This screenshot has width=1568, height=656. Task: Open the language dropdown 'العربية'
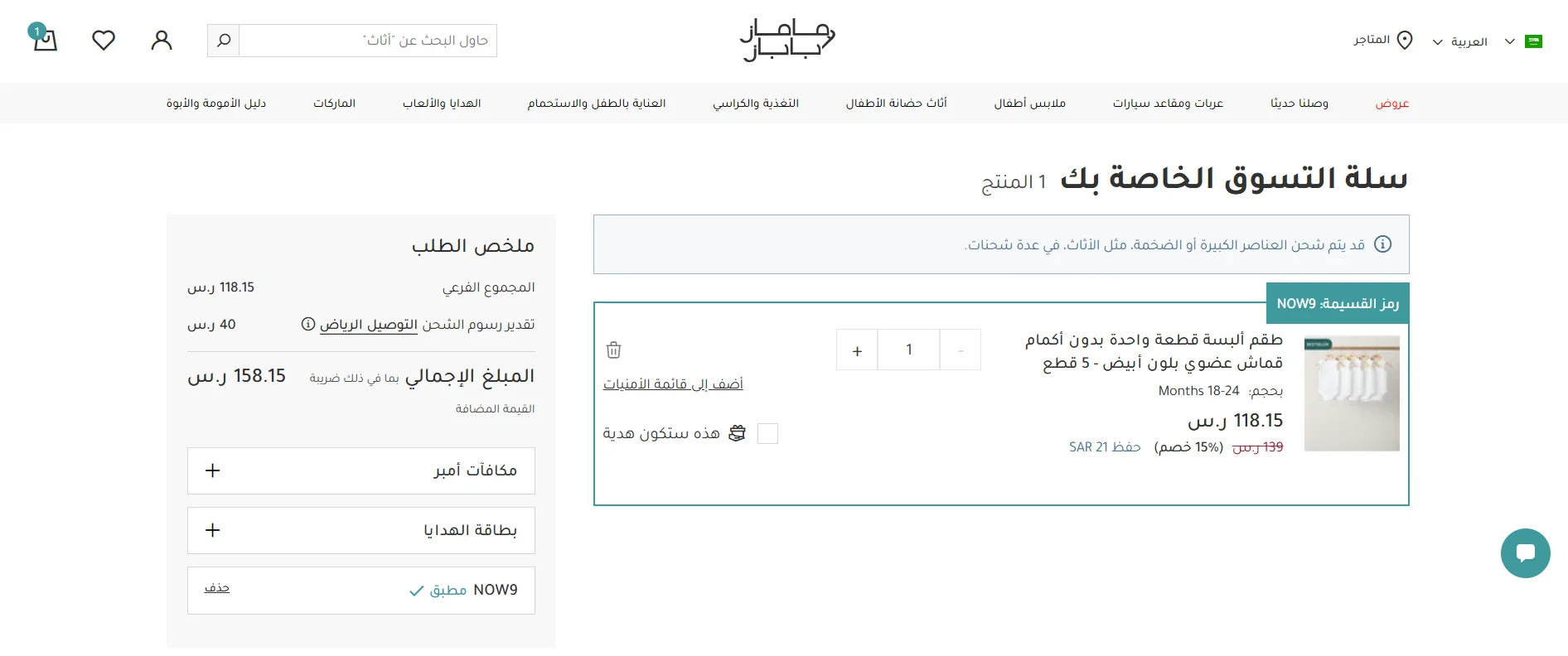1459,41
